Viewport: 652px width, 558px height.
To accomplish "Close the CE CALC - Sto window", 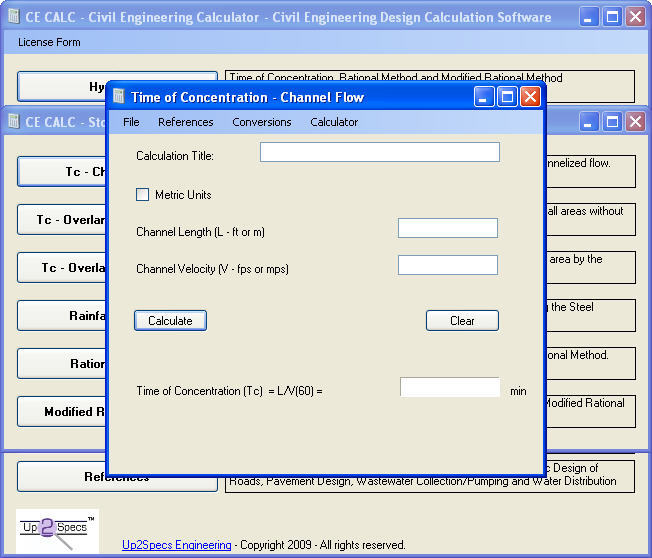I will [x=635, y=122].
